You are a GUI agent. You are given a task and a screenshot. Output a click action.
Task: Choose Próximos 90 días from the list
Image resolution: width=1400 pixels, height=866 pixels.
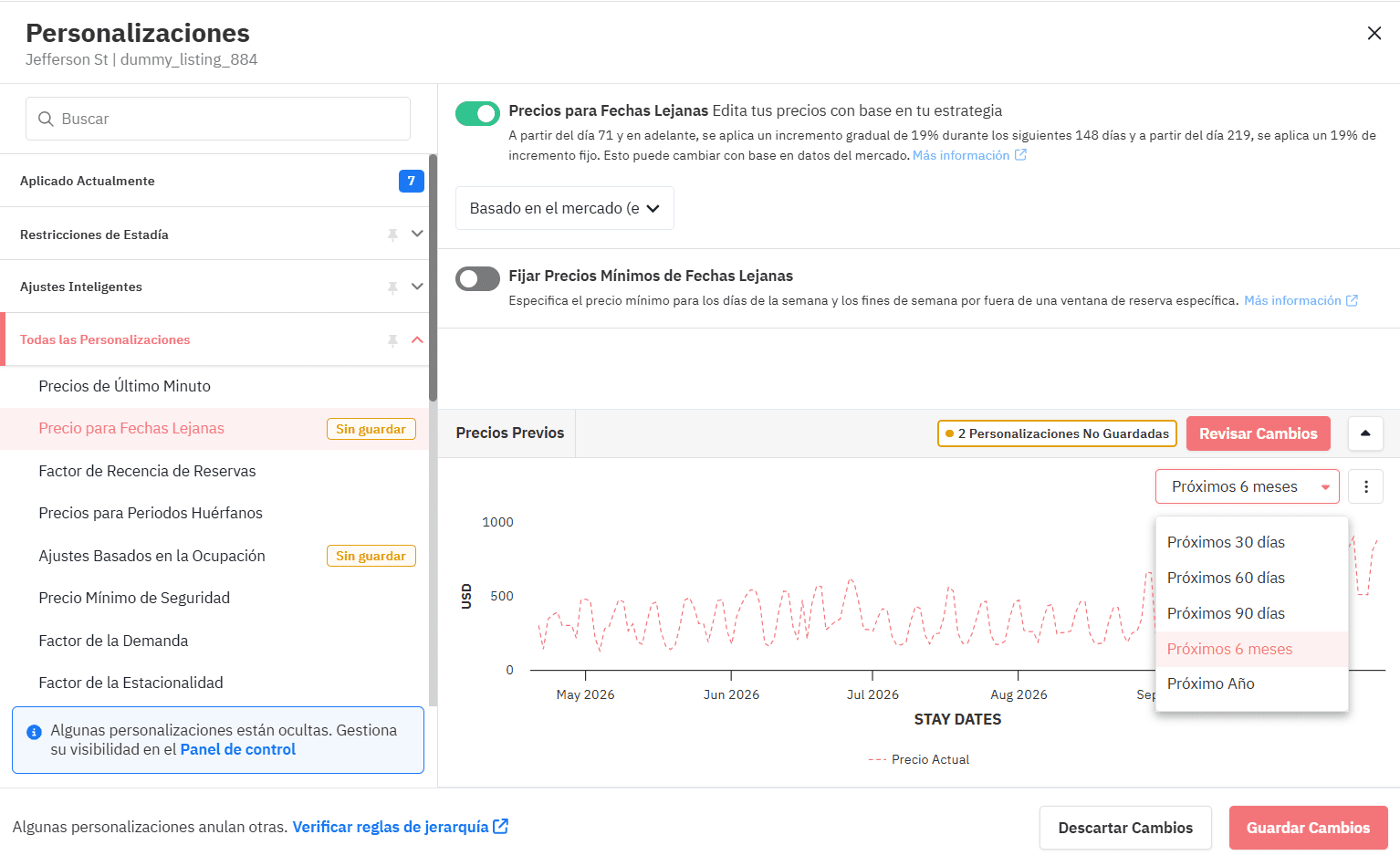[x=1226, y=613]
